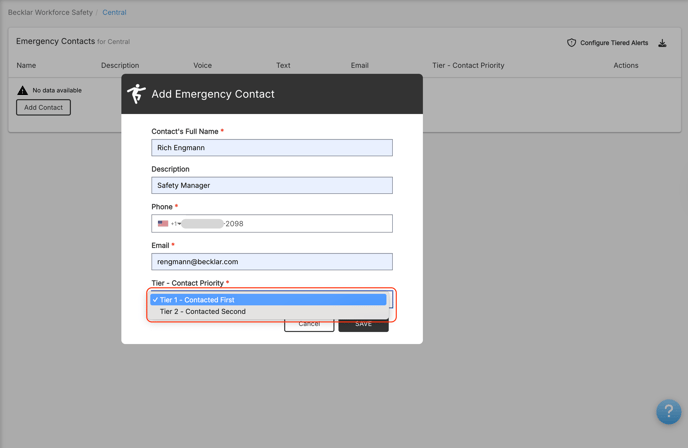The image size is (688, 448).
Task: Click the Tier - Contact Priority column header
Action: 468,65
